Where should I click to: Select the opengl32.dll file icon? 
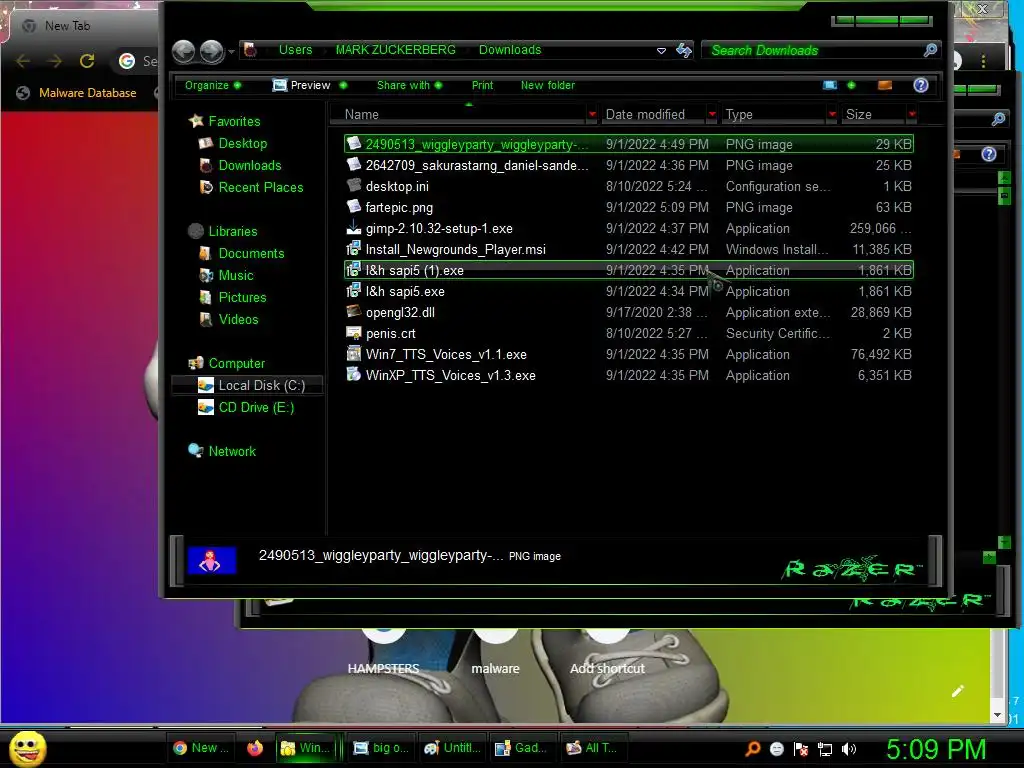coord(353,312)
